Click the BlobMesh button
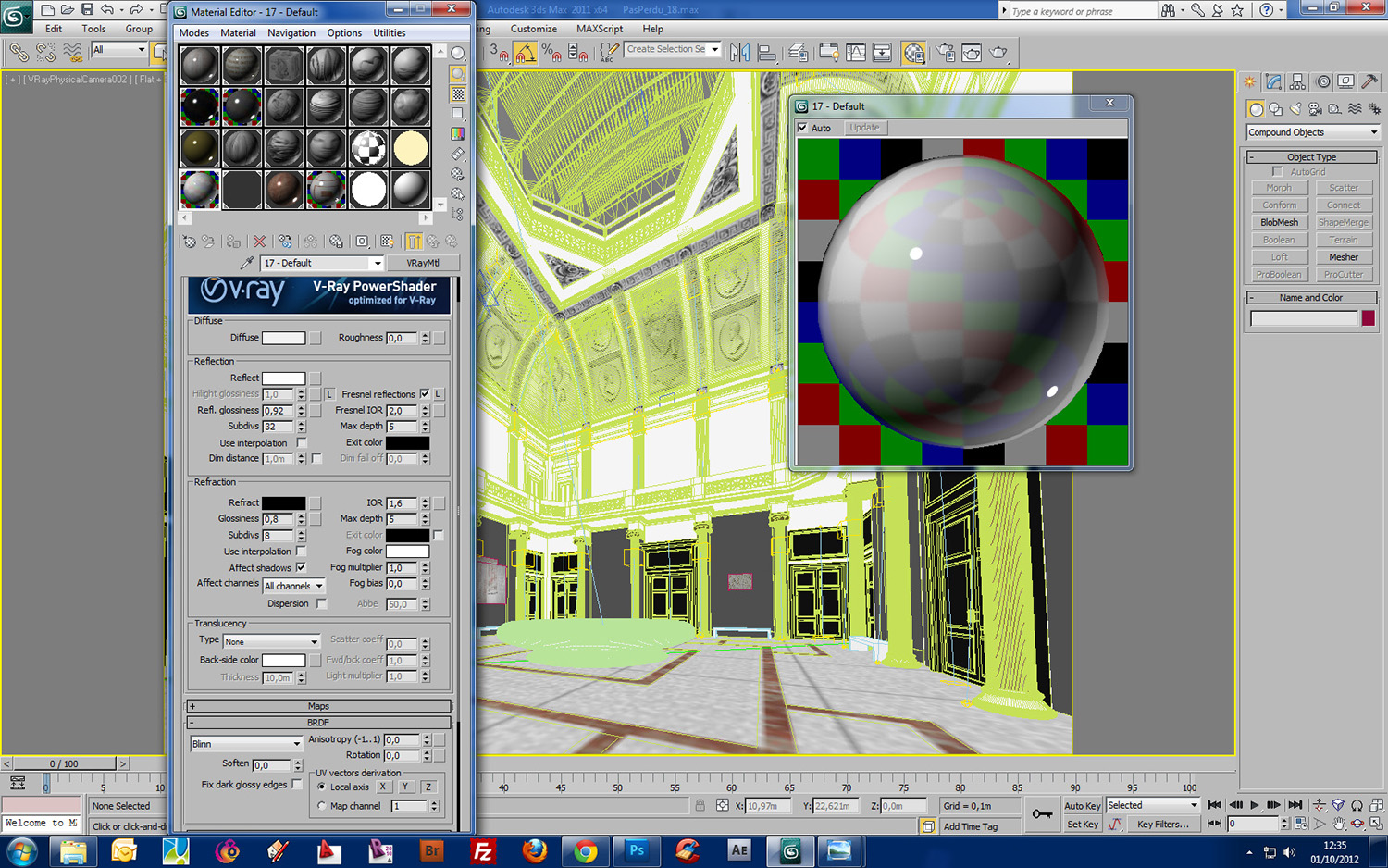Image resolution: width=1388 pixels, height=868 pixels. point(1279,222)
